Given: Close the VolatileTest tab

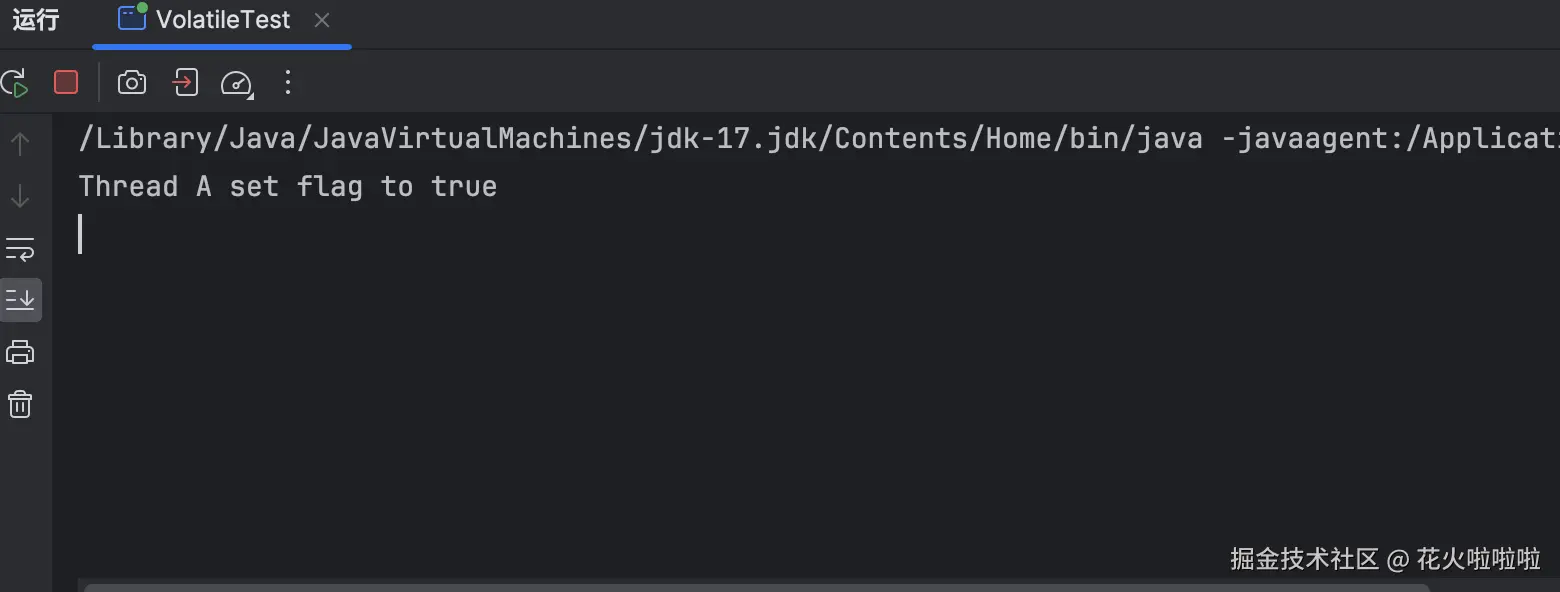Looking at the screenshot, I should pos(322,20).
